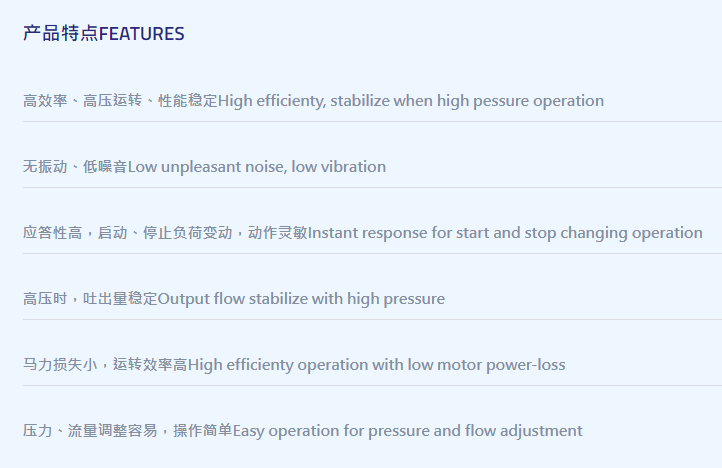This screenshot has height=468, width=722.
Task: Click 'Low unpleasant noise, low vibration' text
Action: [256, 167]
